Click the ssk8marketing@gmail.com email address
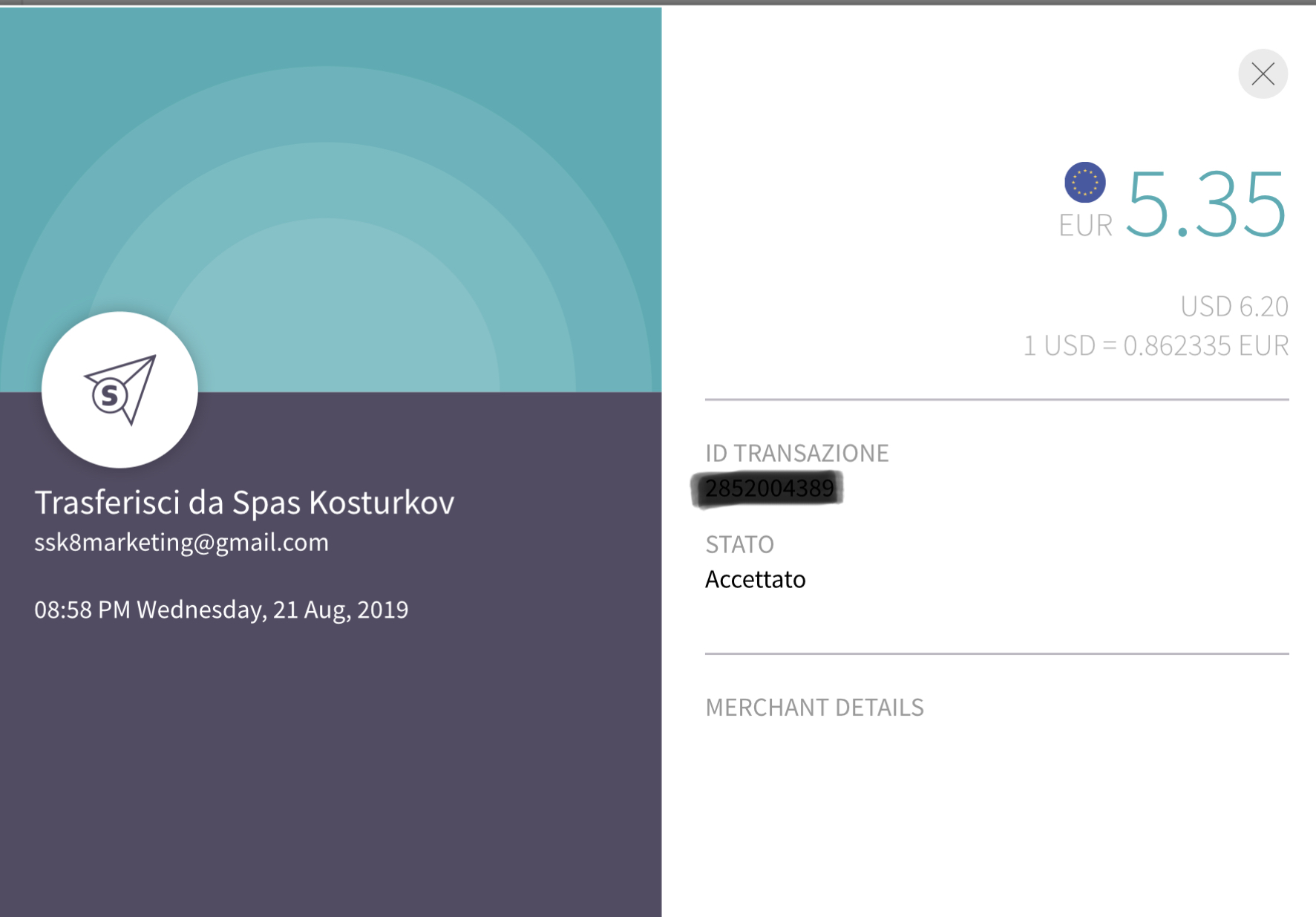This screenshot has height=917, width=1316. [182, 543]
